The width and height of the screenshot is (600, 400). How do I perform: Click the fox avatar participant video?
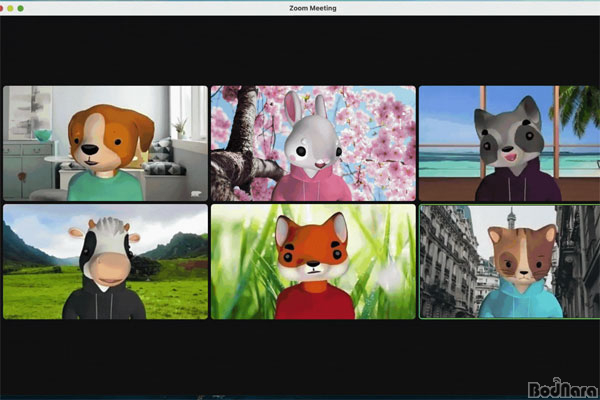click(x=312, y=262)
